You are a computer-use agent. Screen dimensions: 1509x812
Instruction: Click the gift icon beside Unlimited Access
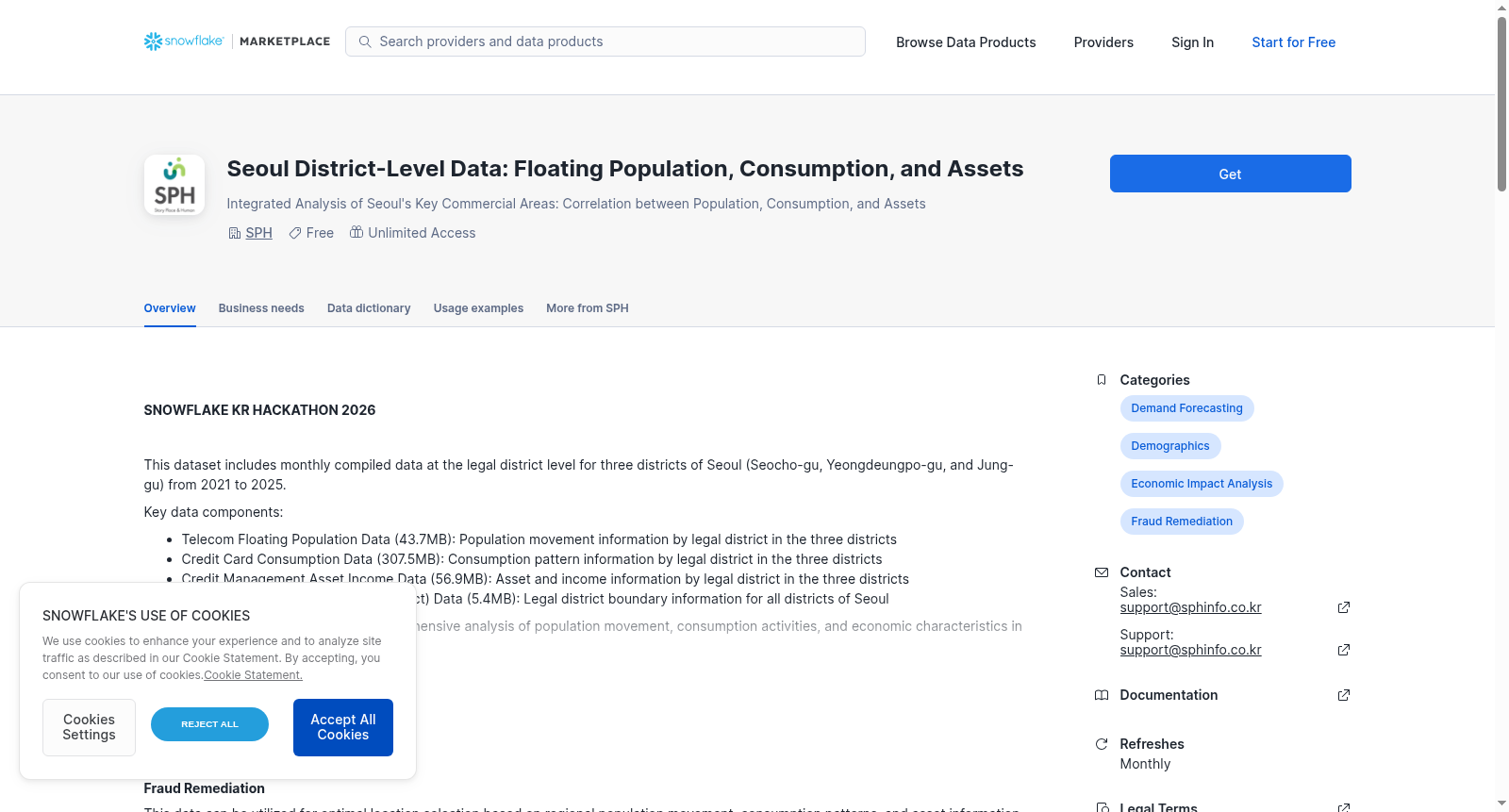click(x=357, y=232)
